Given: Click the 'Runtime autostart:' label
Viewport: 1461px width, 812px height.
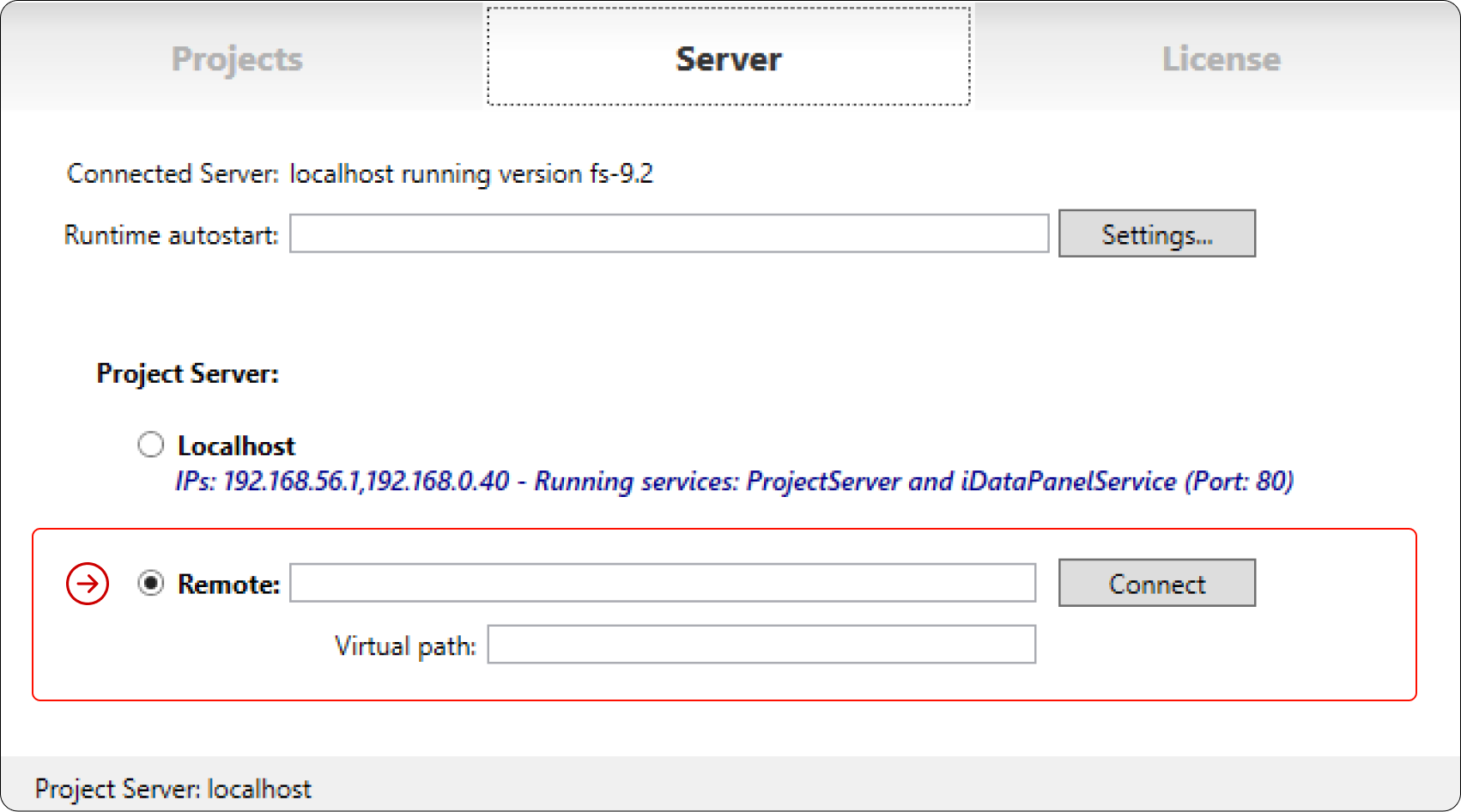Looking at the screenshot, I should click(172, 234).
